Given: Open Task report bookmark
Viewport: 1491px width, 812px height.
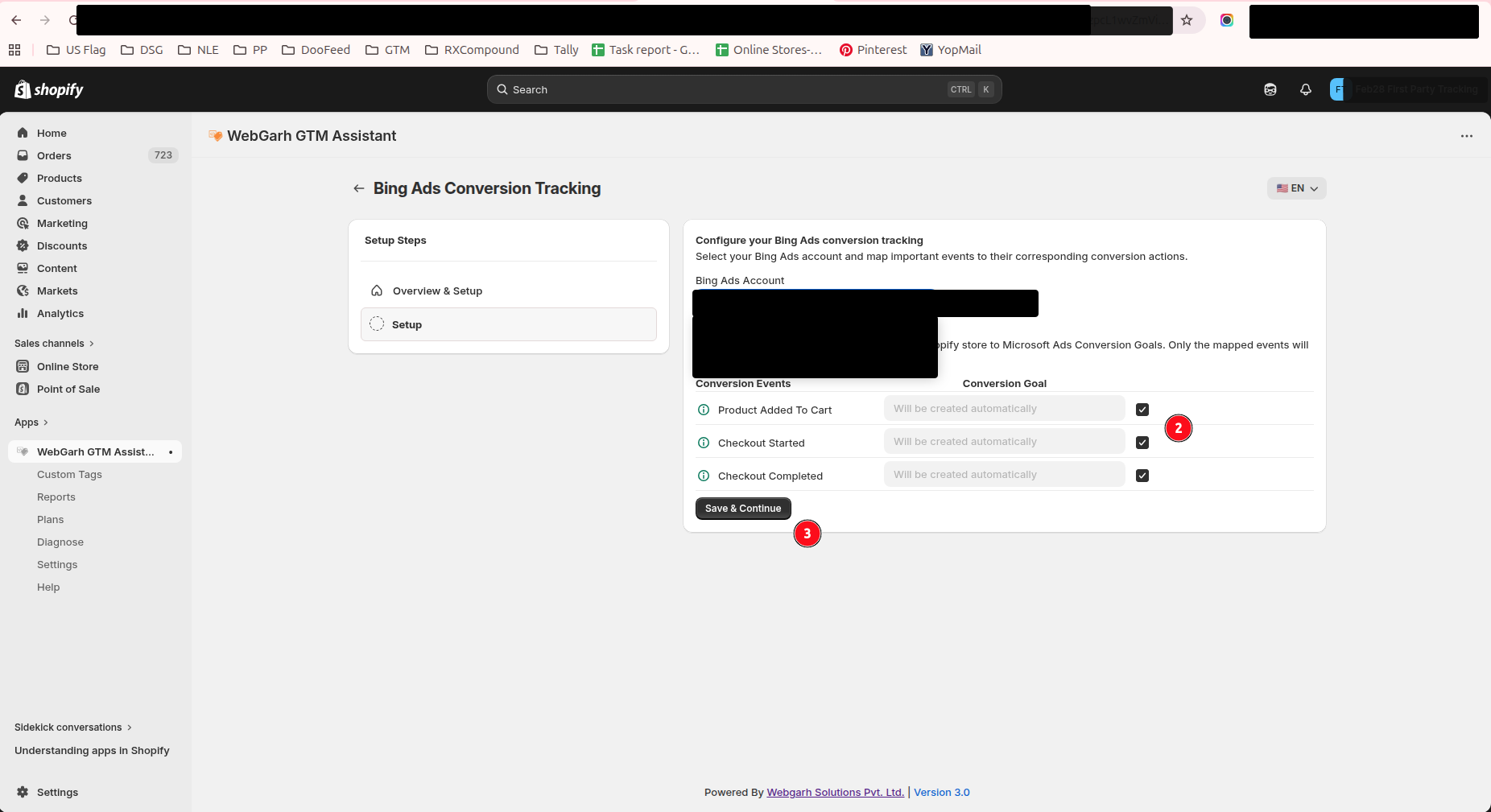Looking at the screenshot, I should click(646, 50).
